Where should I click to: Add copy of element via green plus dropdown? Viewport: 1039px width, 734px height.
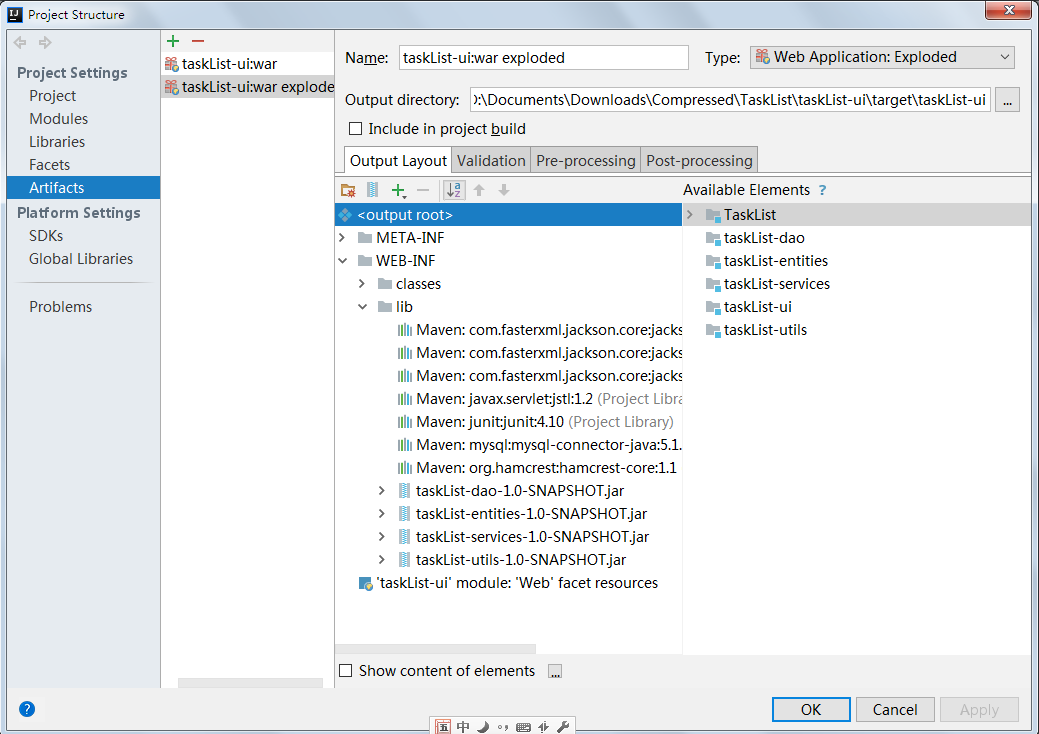[398, 191]
